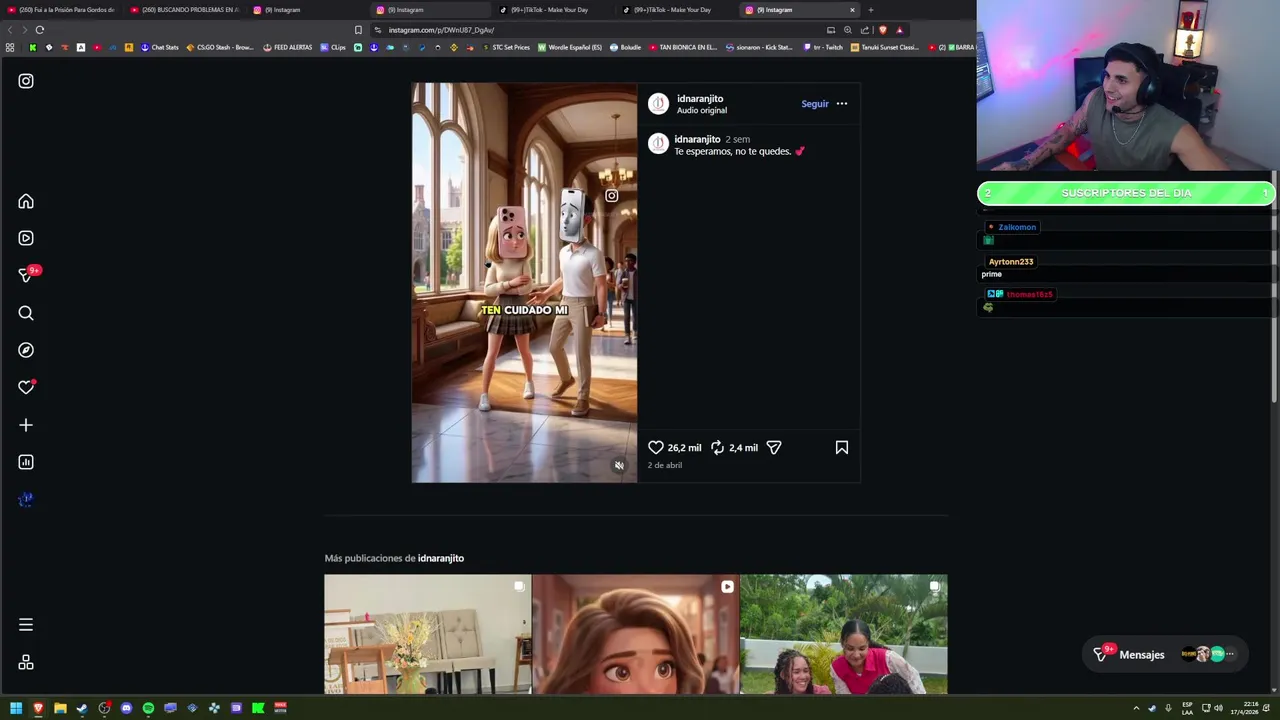Screen dimensions: 1280x720
Task: Open the Dashboard chart icon in sidebar
Action: click(26, 462)
